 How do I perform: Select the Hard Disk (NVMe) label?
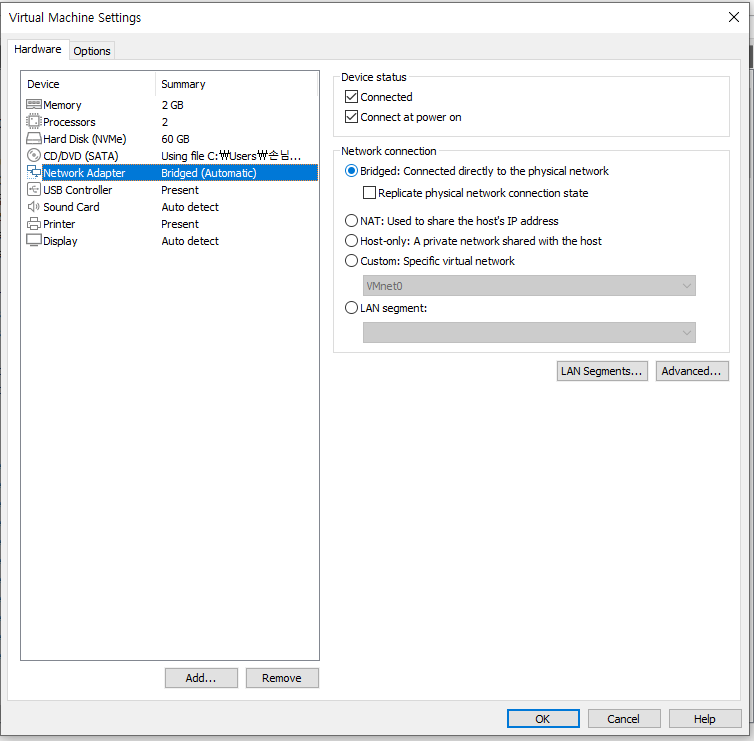[85, 139]
